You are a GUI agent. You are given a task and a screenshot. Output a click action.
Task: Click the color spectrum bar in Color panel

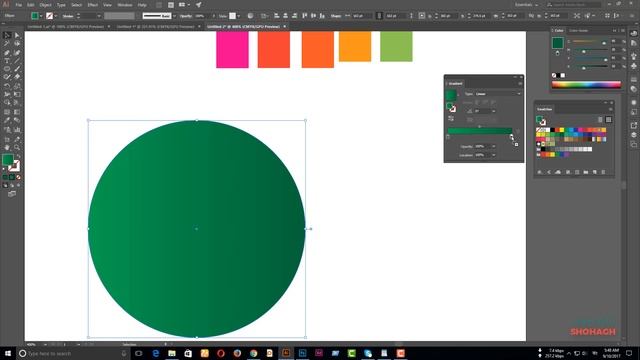pyautogui.click(x=586, y=84)
